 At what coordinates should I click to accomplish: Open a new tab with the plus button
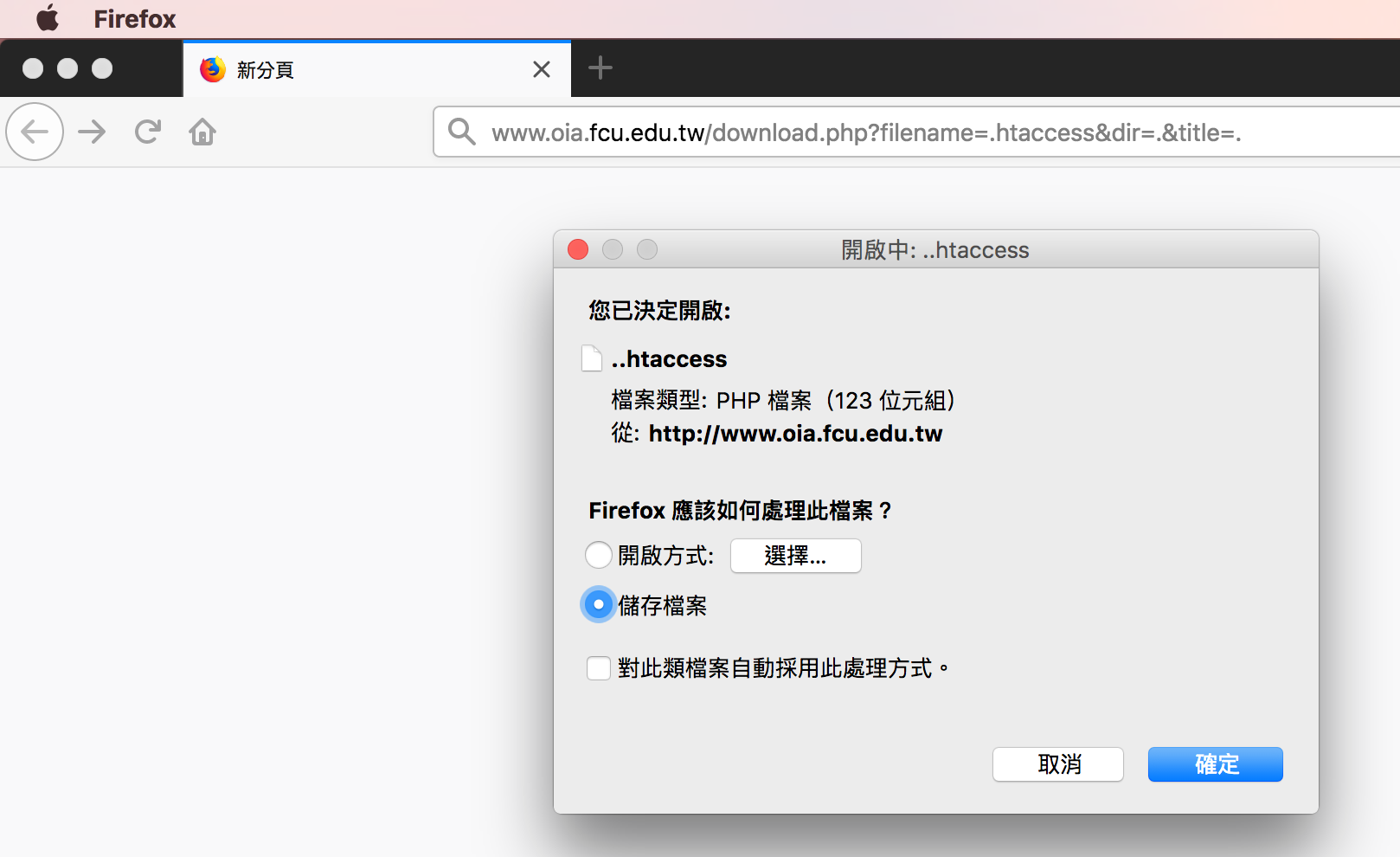point(600,68)
